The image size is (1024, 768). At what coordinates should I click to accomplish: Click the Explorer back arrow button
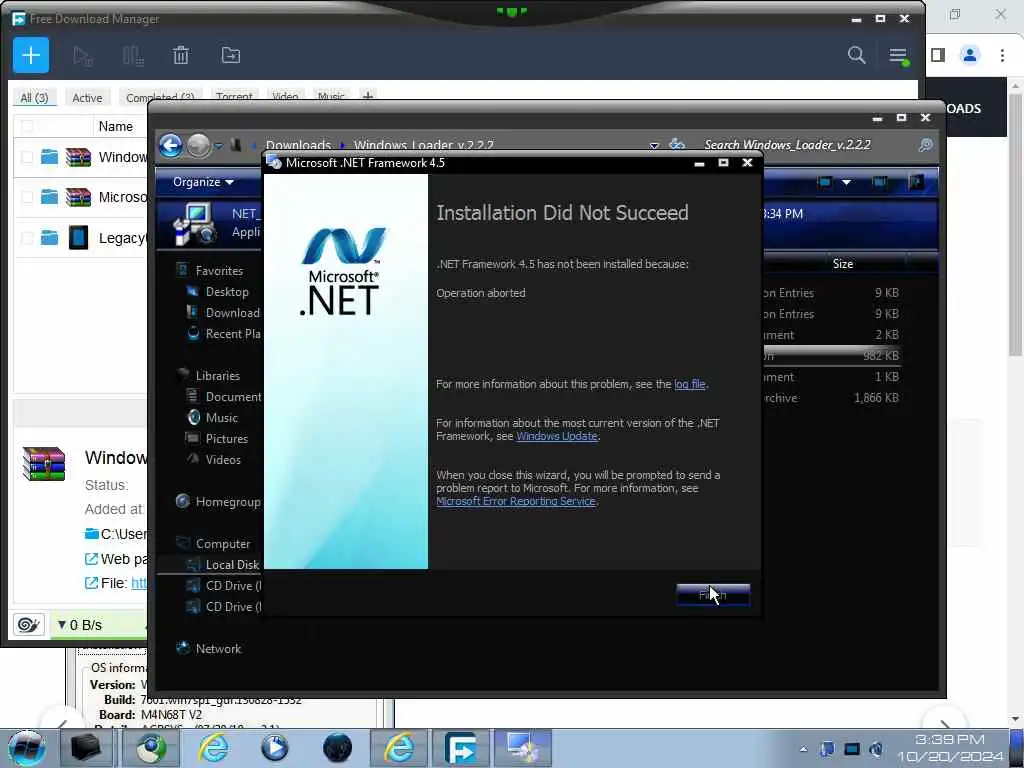pyautogui.click(x=171, y=145)
